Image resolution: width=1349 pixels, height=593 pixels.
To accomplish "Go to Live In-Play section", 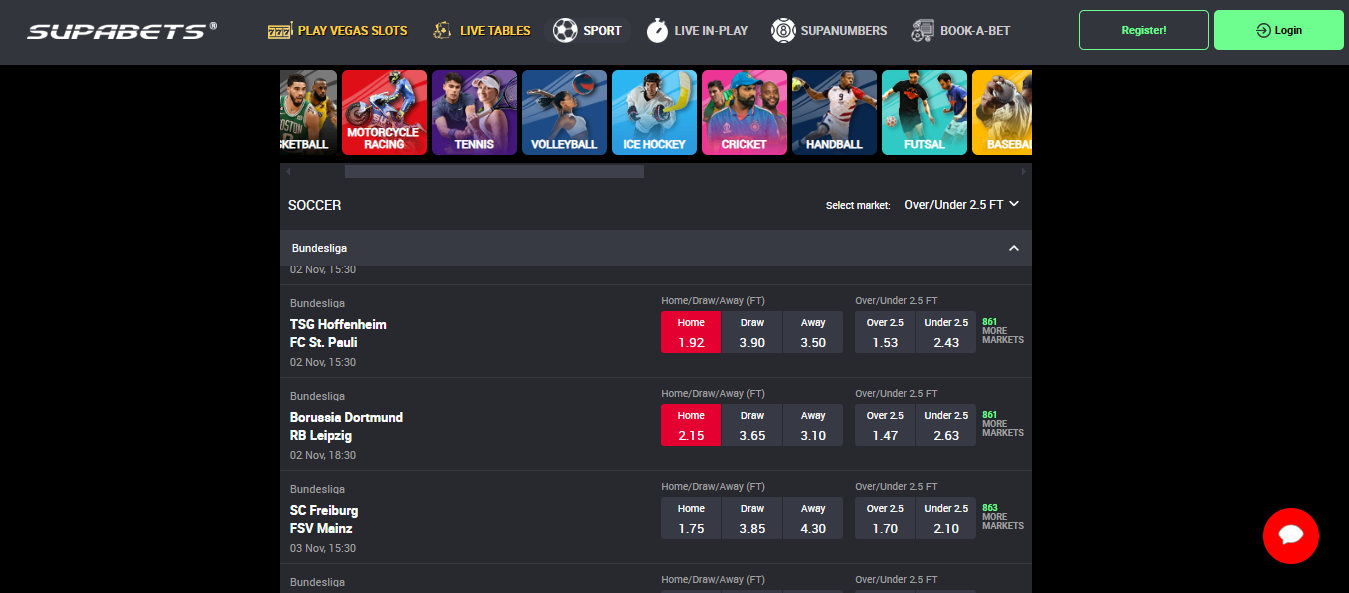I will coord(697,31).
